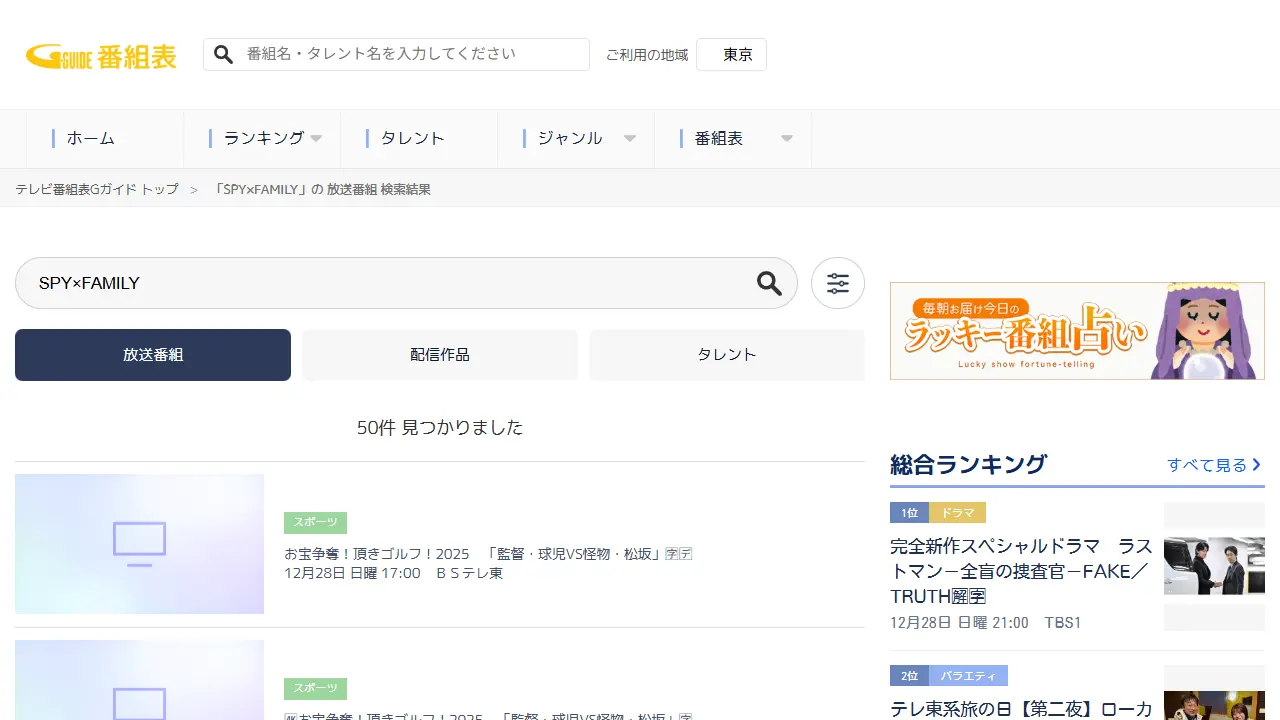Click the テレビ番組表Gガイド トップ breadcrumb
Viewport: 1280px width, 720px height.
pyautogui.click(x=97, y=189)
